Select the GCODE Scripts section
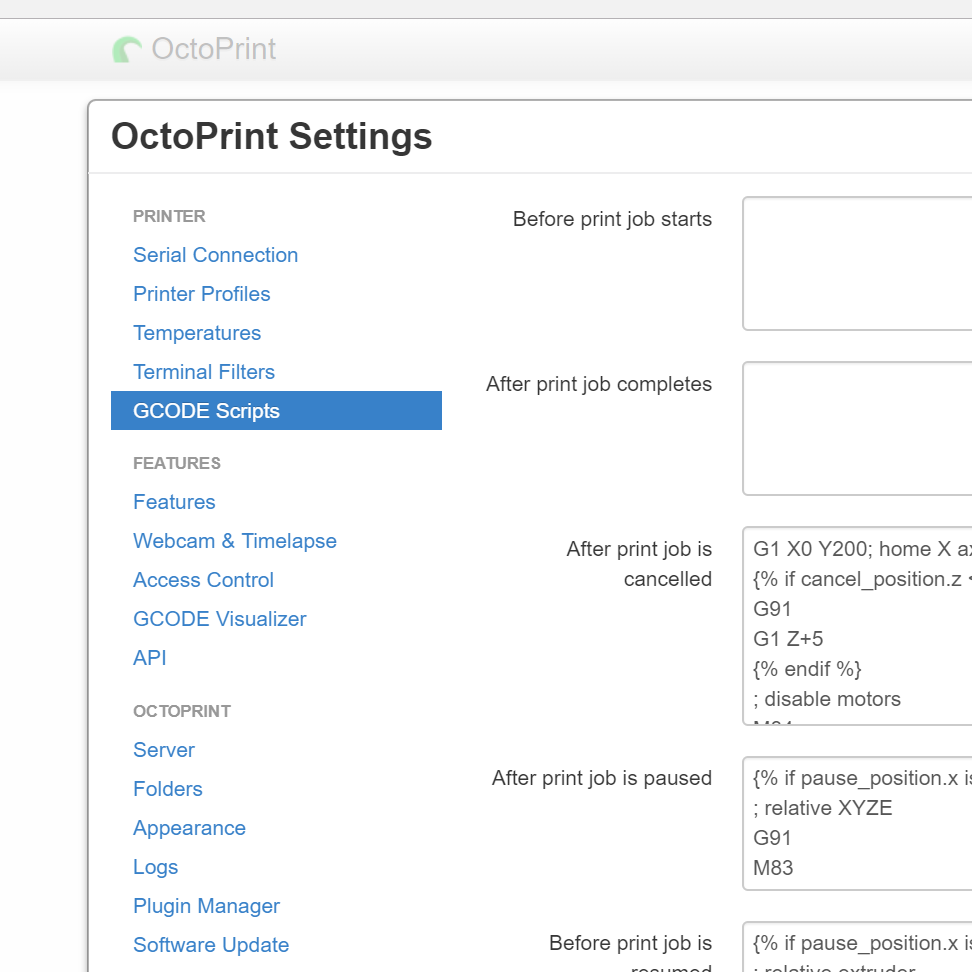Image resolution: width=972 pixels, height=972 pixels. [206, 411]
